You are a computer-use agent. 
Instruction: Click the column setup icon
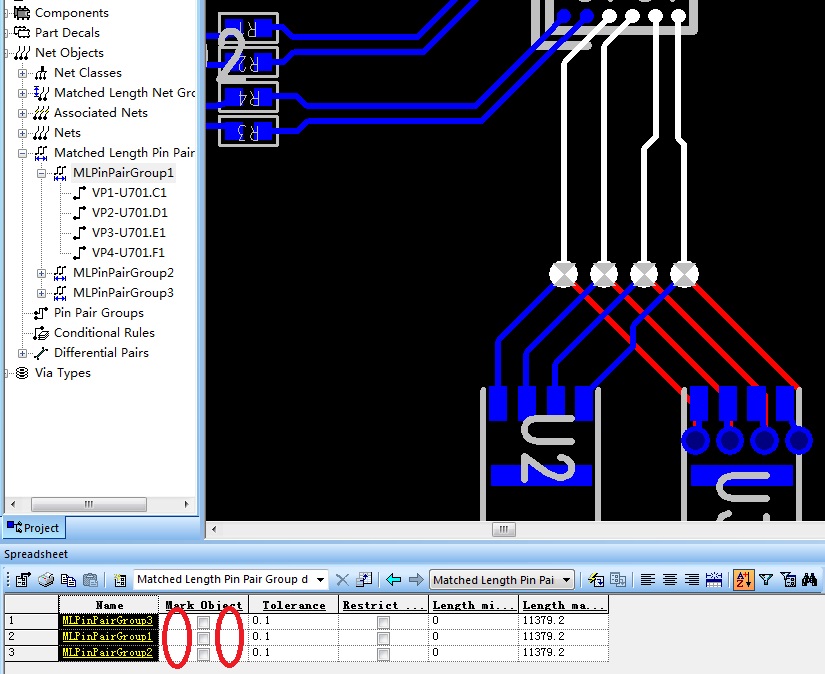[788, 580]
